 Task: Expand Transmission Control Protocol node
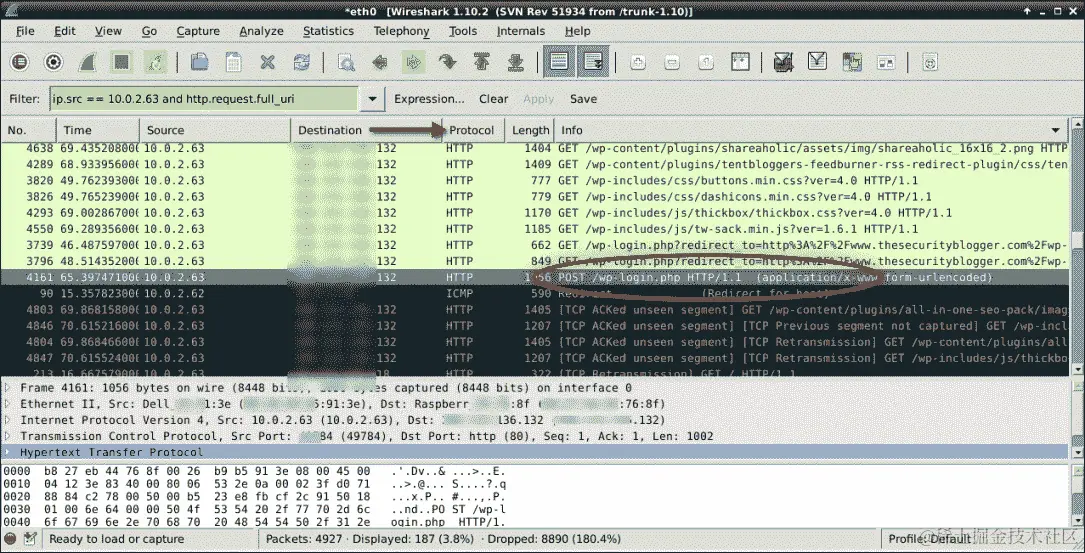(x=8, y=436)
